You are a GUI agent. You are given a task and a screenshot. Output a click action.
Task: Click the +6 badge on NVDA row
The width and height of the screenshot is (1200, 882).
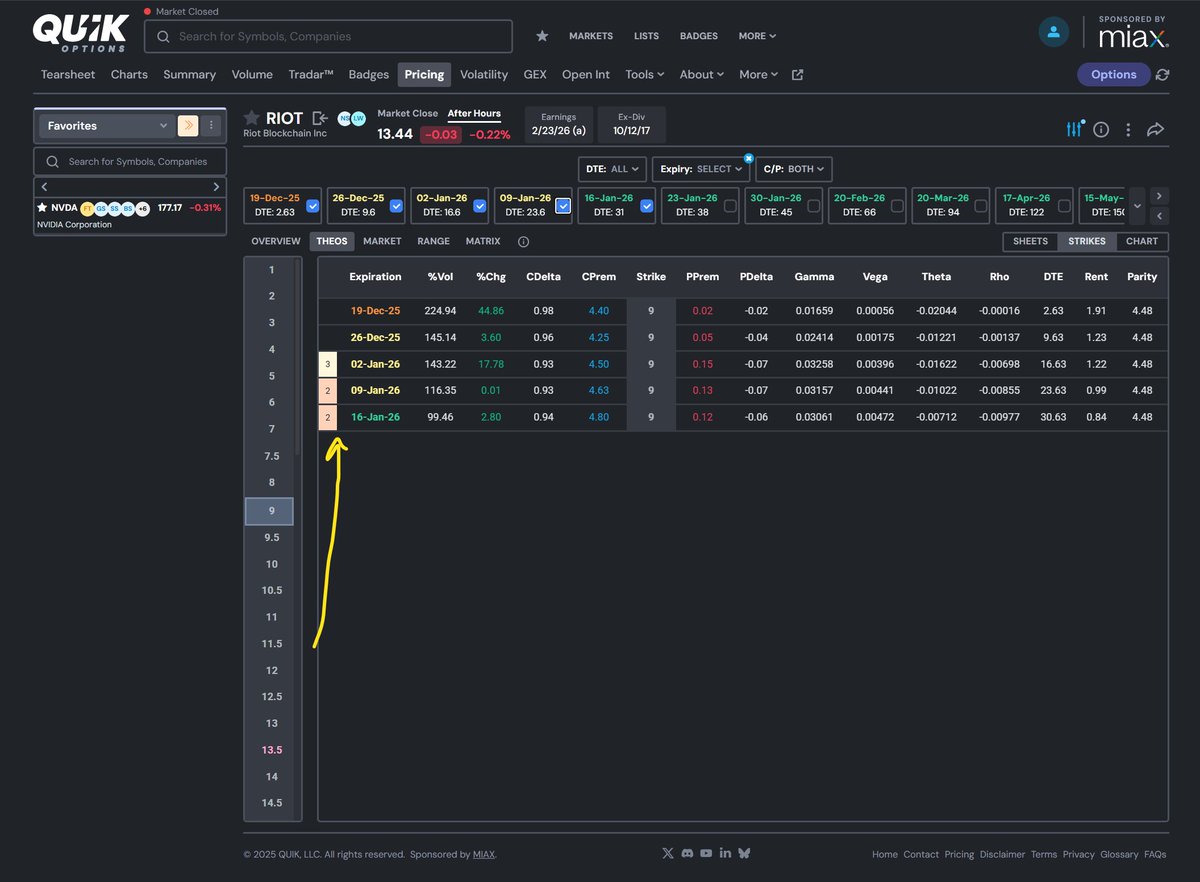(143, 208)
